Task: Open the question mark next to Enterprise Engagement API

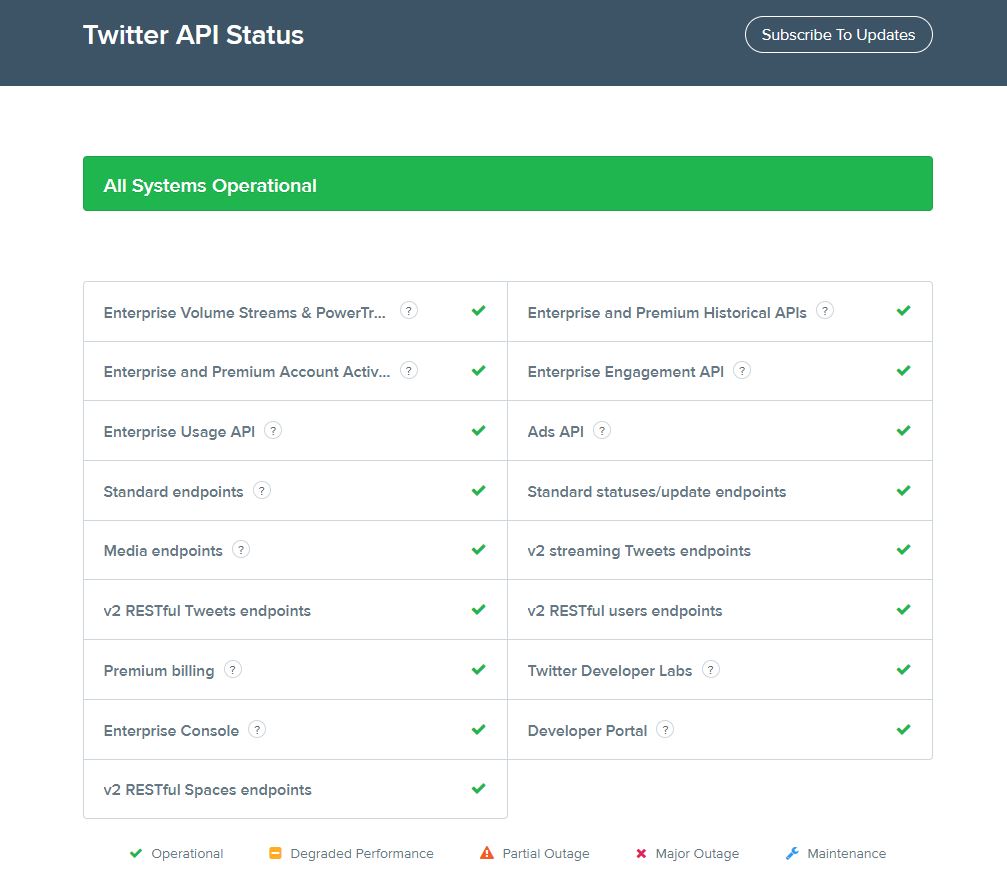Action: (742, 371)
